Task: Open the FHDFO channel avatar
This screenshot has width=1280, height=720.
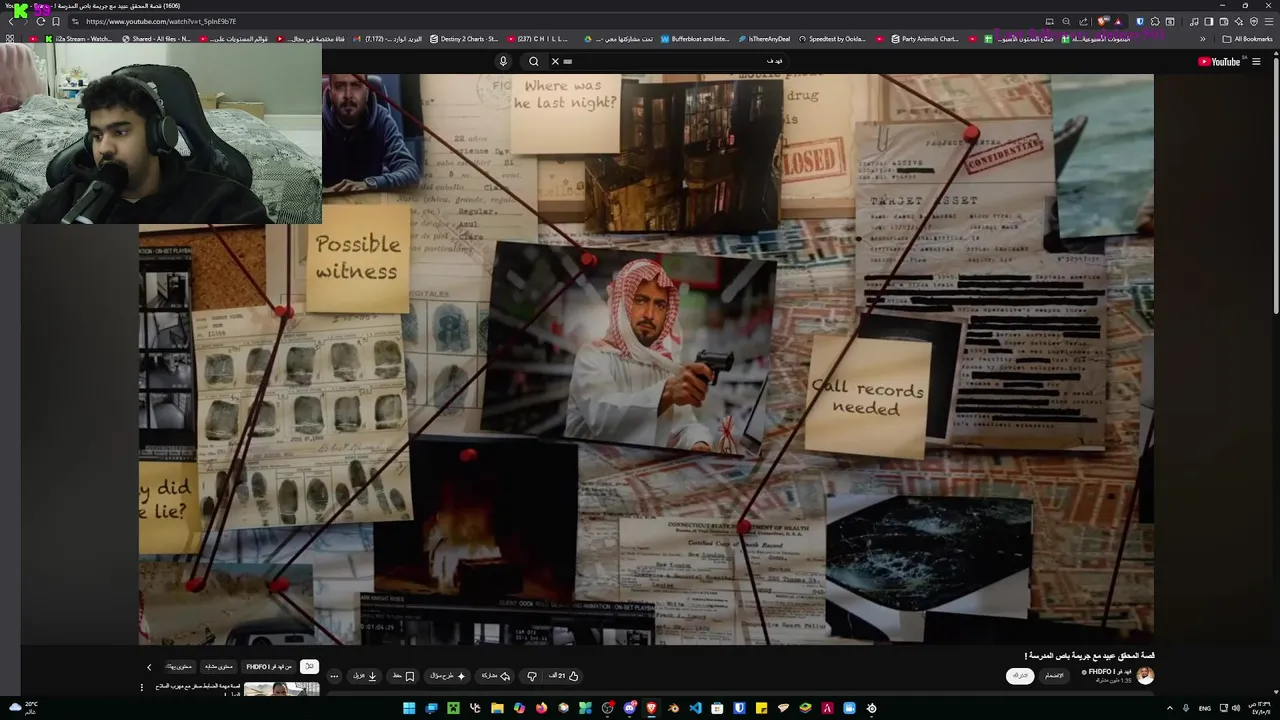Action: 1145,676
